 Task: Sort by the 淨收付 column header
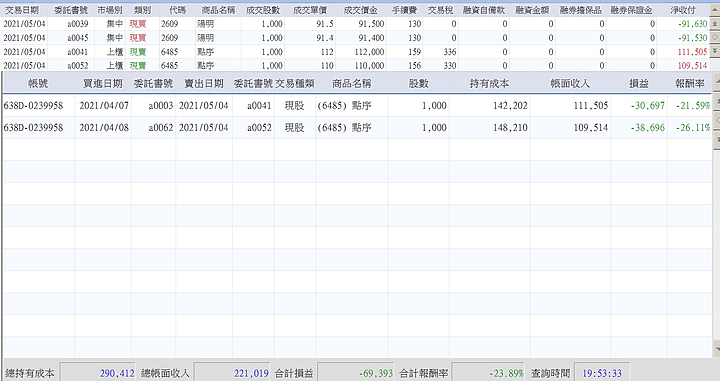pyautogui.click(x=683, y=10)
